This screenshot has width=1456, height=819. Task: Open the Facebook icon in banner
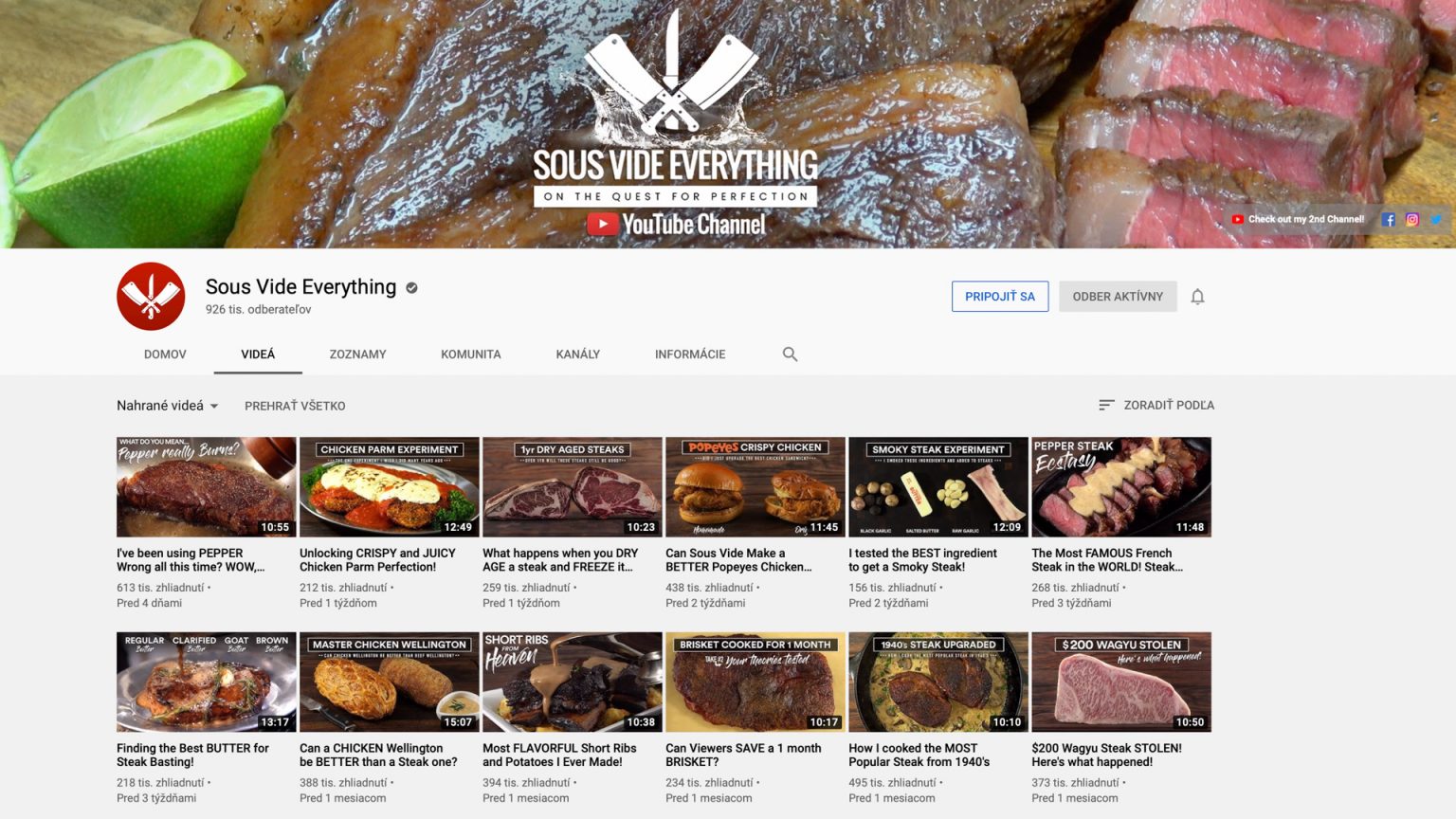point(1388,219)
